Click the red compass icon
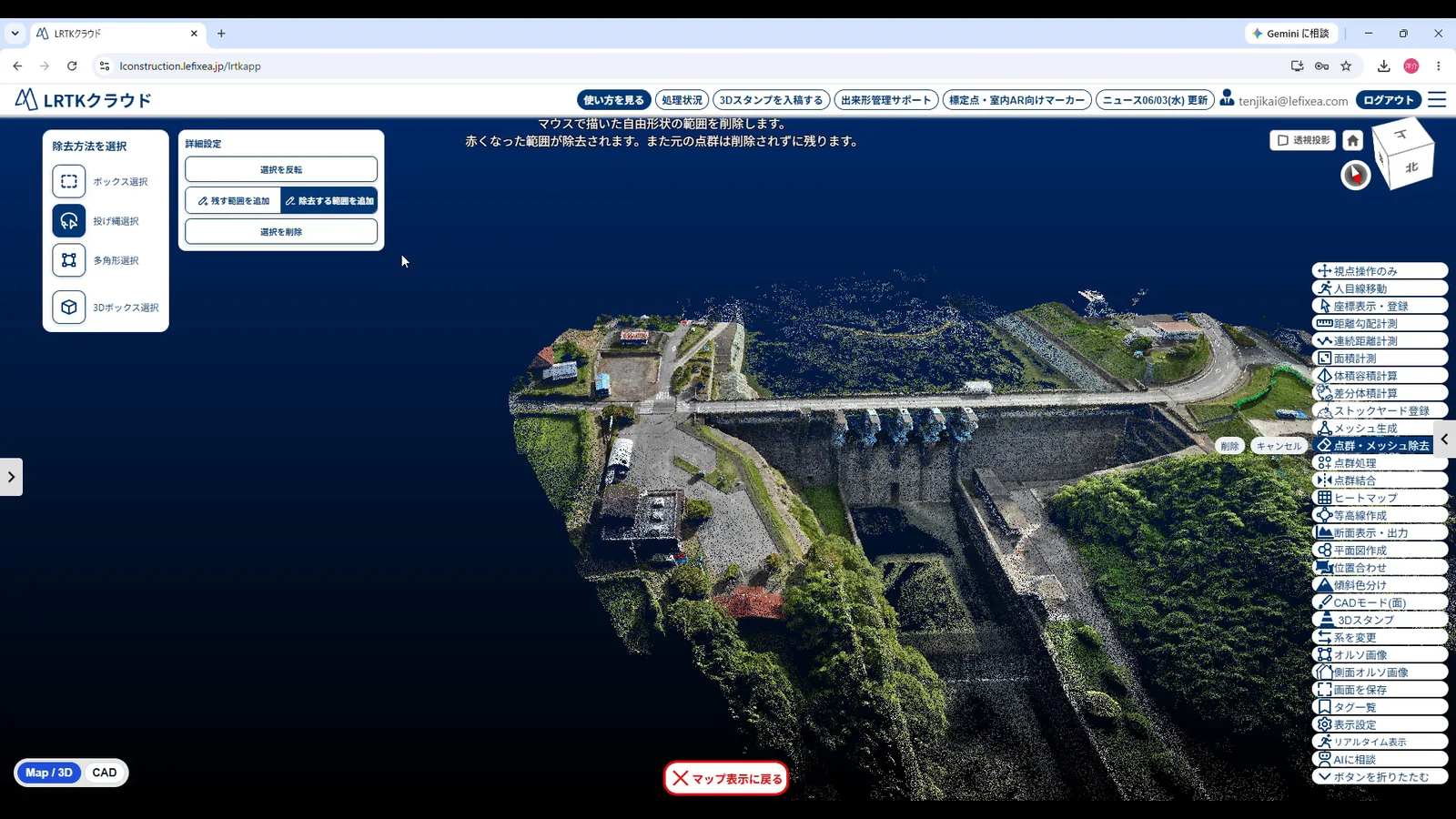1456x819 pixels. [1356, 175]
